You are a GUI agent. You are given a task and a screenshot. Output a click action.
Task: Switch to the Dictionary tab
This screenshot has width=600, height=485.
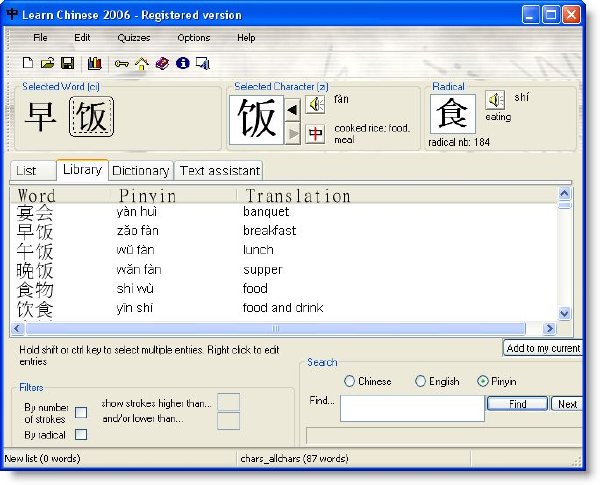[x=141, y=171]
